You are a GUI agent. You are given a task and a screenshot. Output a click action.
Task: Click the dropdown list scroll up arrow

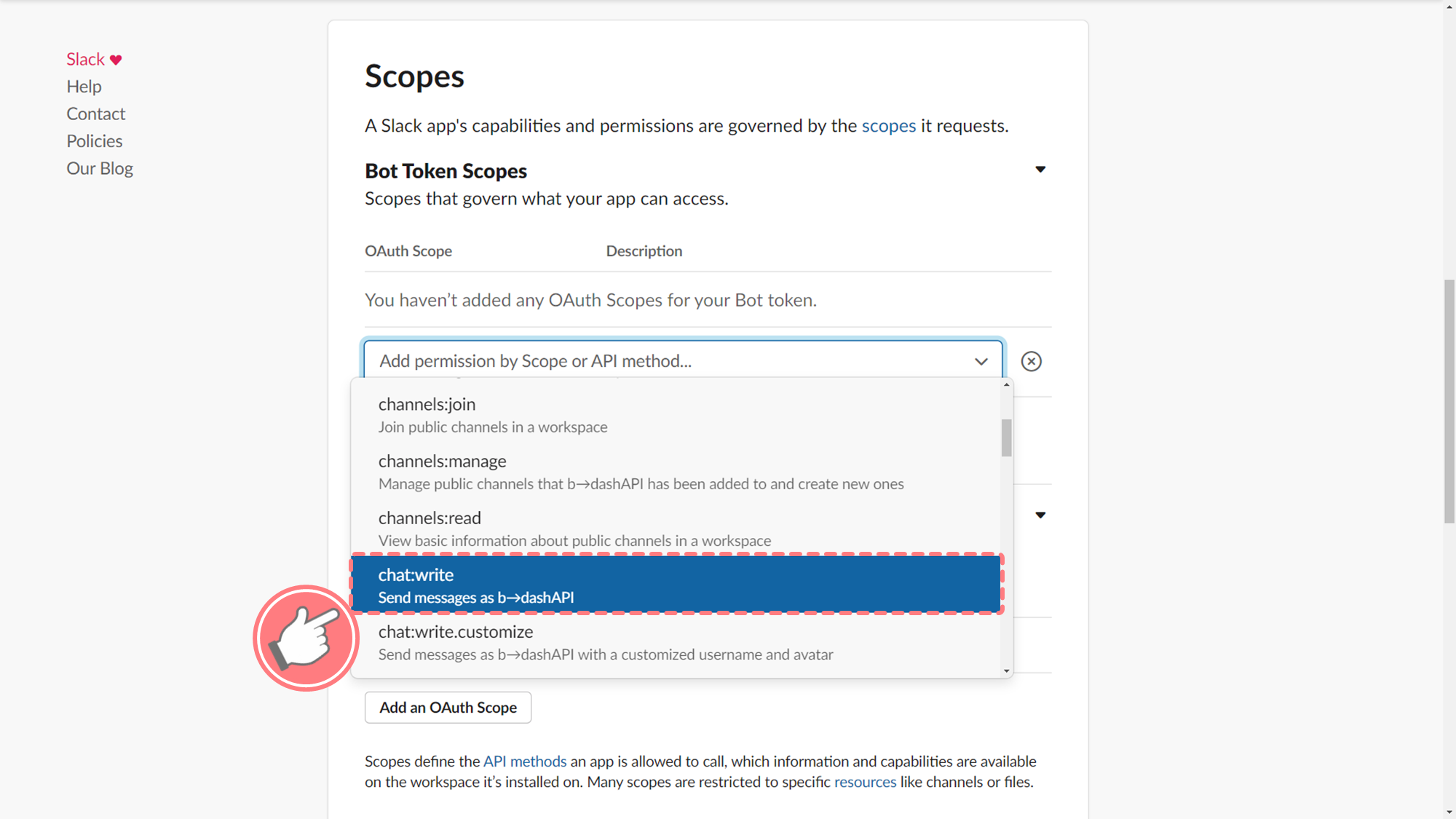[x=1006, y=384]
